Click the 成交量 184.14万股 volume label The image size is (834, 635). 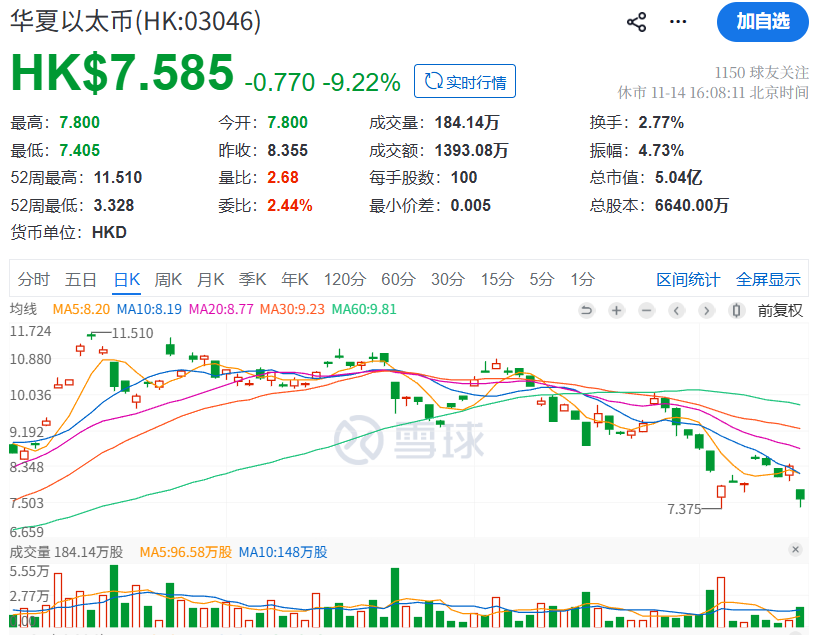(66, 552)
